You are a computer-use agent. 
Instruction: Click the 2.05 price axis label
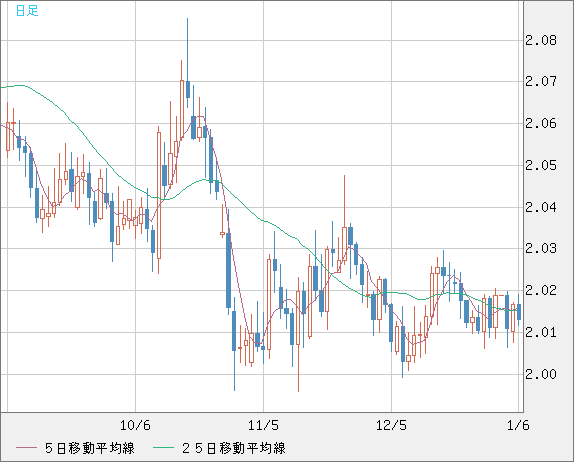coord(541,165)
